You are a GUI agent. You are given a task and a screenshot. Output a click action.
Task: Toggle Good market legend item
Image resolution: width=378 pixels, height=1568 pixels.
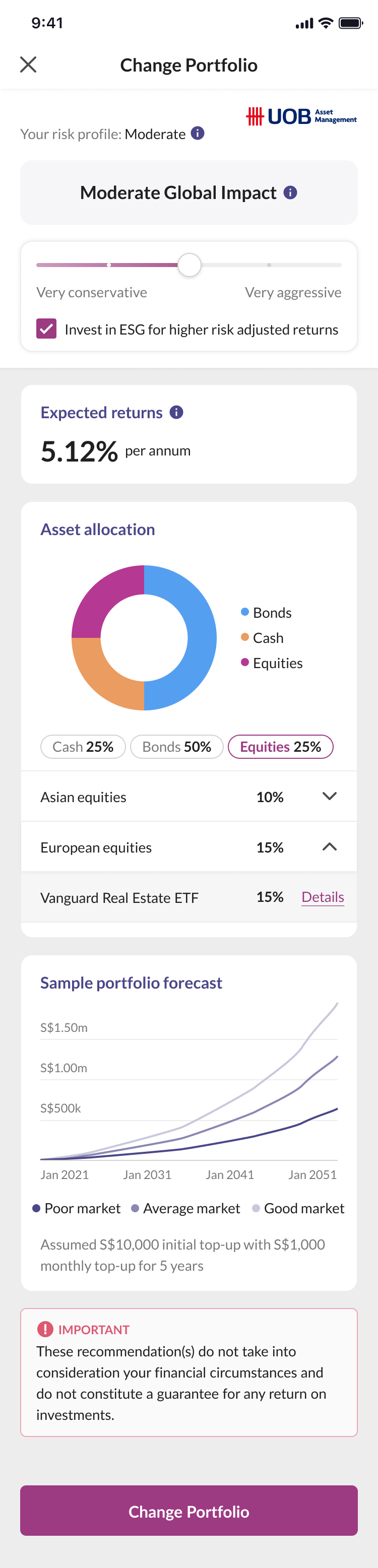pos(298,1208)
